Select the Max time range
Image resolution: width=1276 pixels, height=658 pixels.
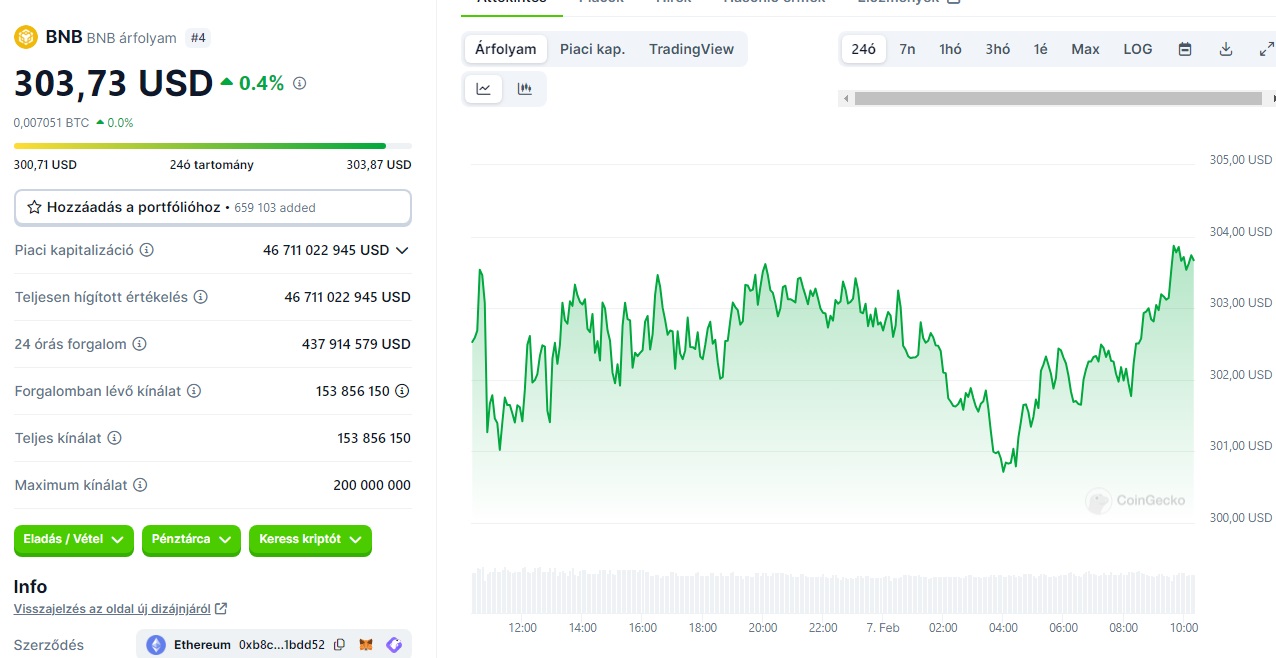1085,49
